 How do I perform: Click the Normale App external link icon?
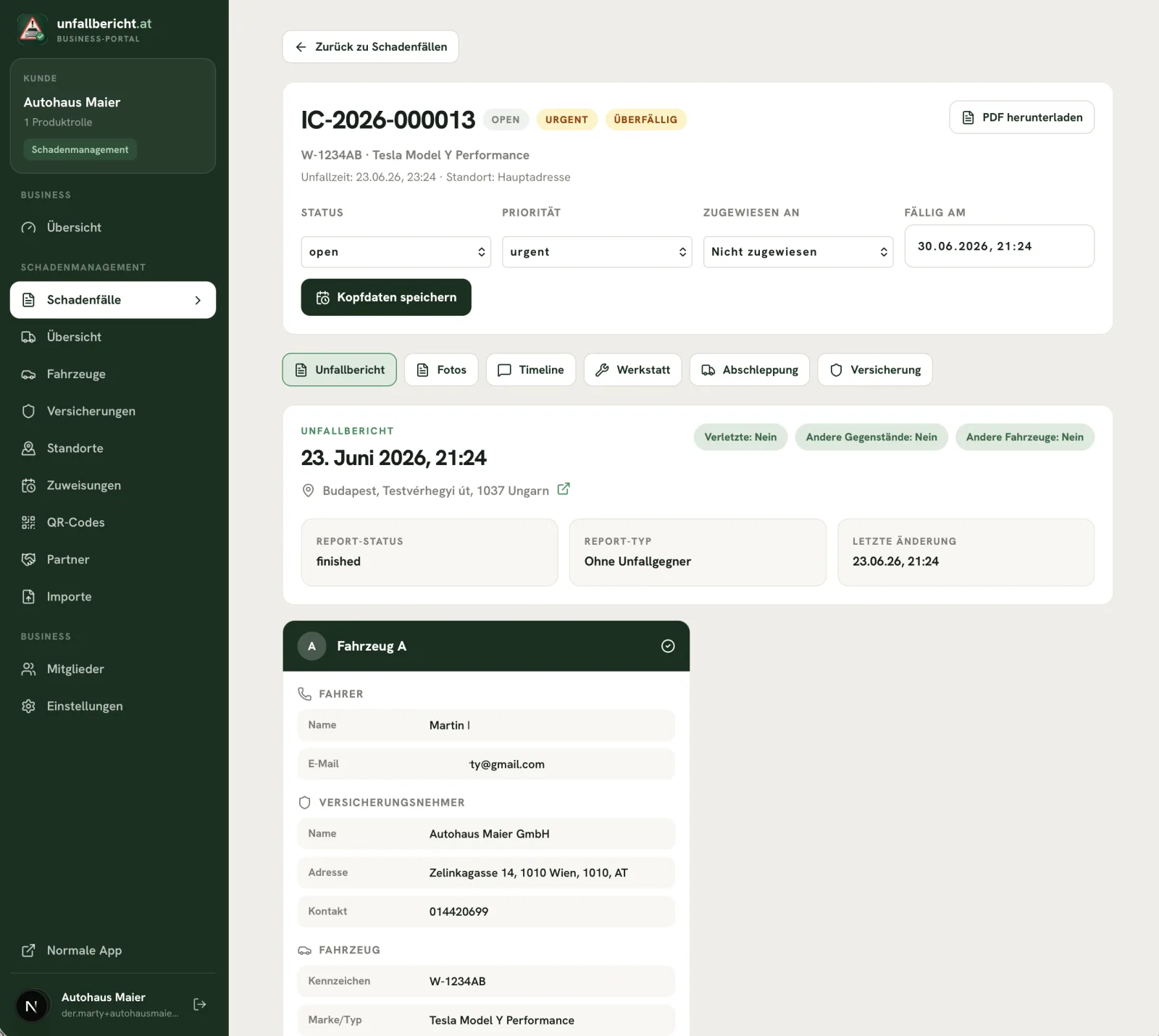coord(28,951)
